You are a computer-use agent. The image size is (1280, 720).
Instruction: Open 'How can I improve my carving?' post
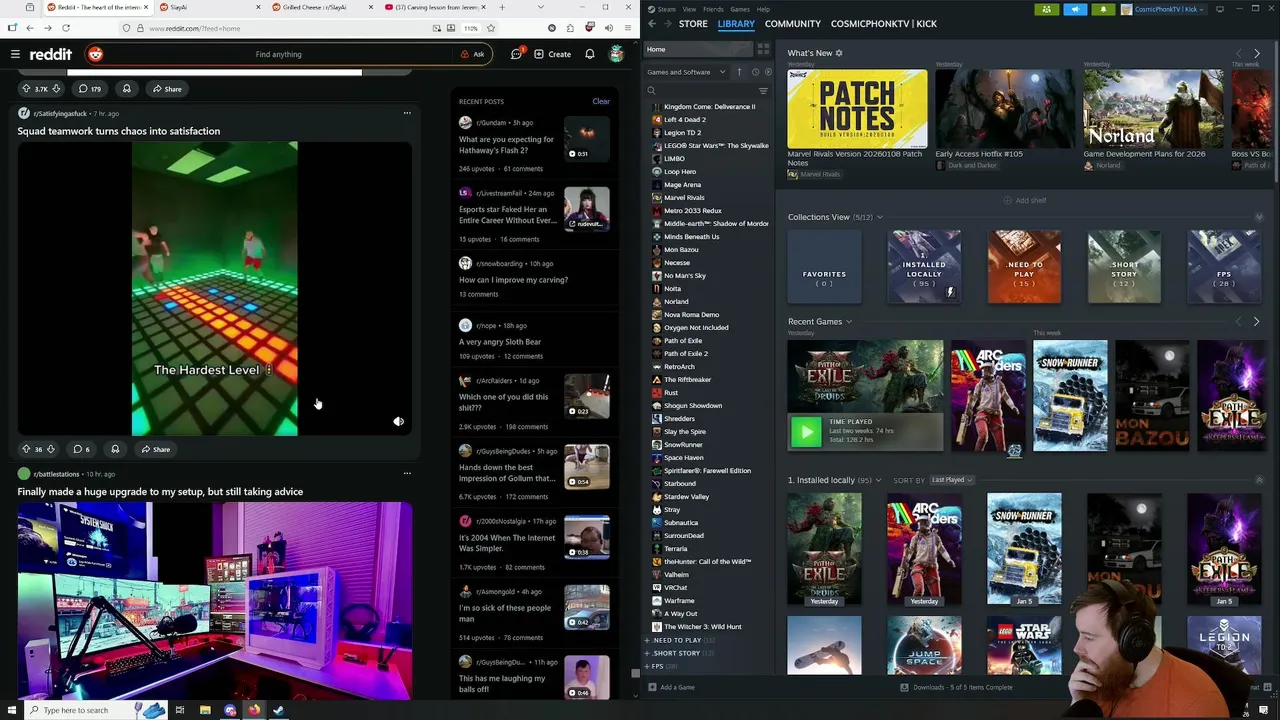coord(513,280)
